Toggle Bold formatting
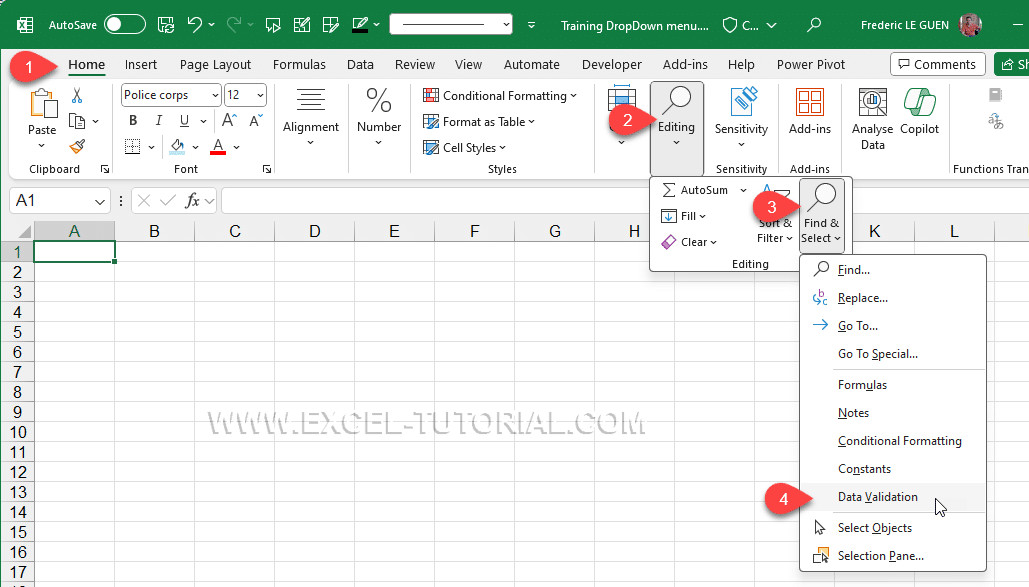 click(x=133, y=121)
